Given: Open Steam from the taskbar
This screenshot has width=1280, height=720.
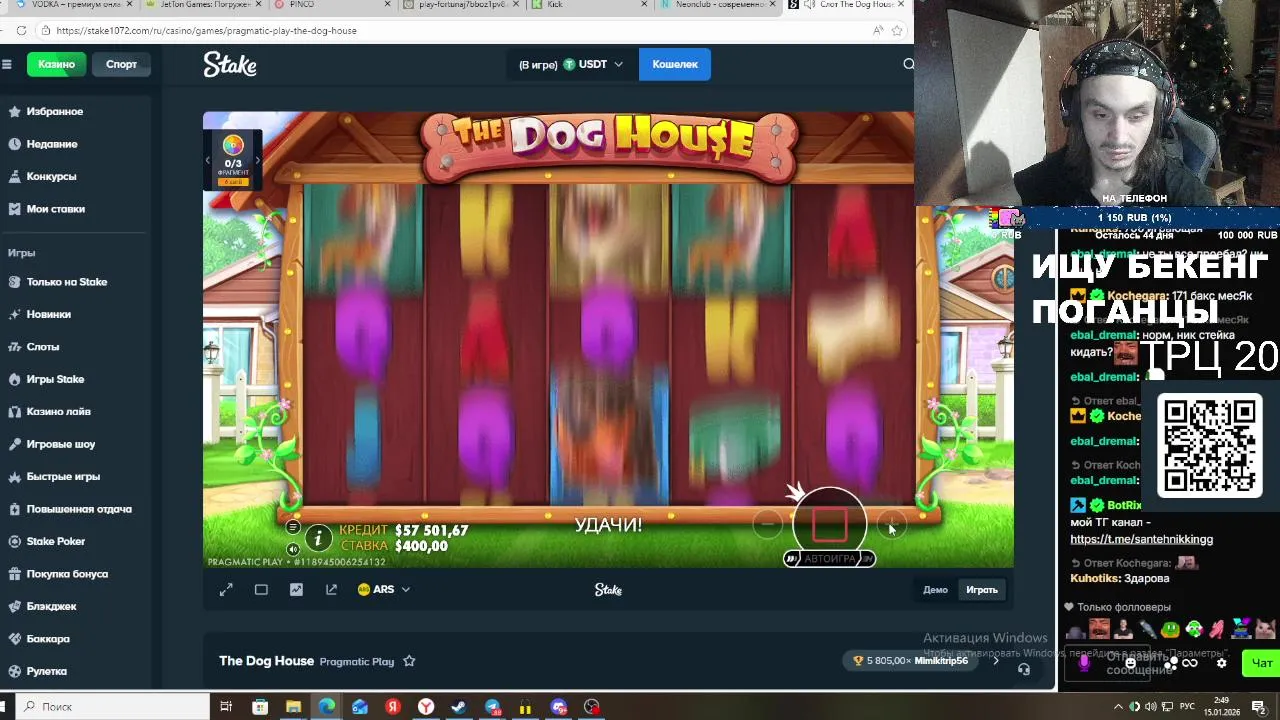Looking at the screenshot, I should click(459, 707).
